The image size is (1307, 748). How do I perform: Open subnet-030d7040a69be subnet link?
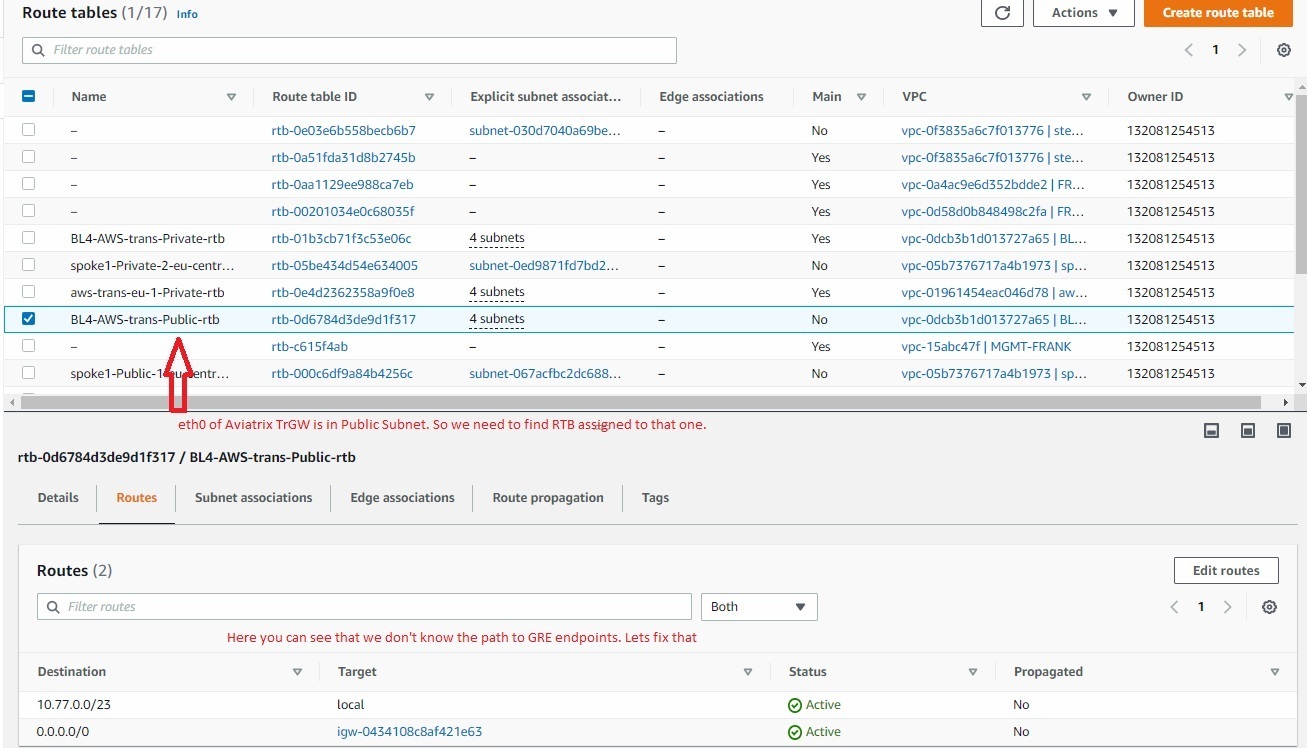[x=545, y=130]
